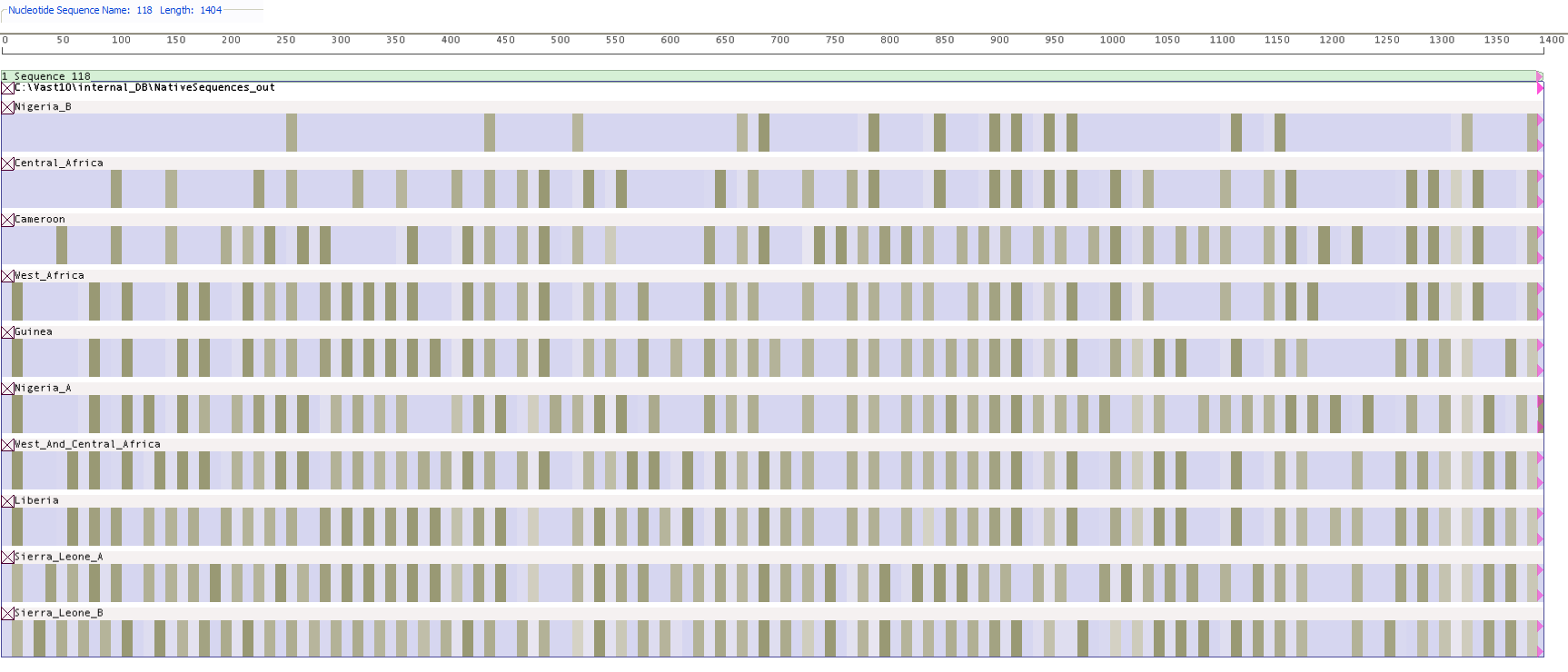Click ruler position 550
The width and height of the screenshot is (1568, 672).
pos(615,40)
